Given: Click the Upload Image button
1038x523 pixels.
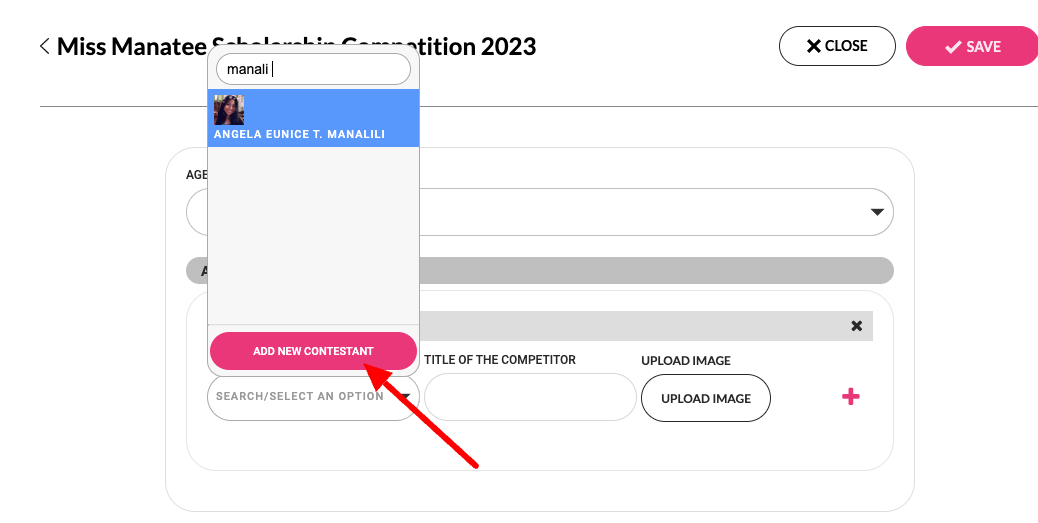Looking at the screenshot, I should coord(705,398).
